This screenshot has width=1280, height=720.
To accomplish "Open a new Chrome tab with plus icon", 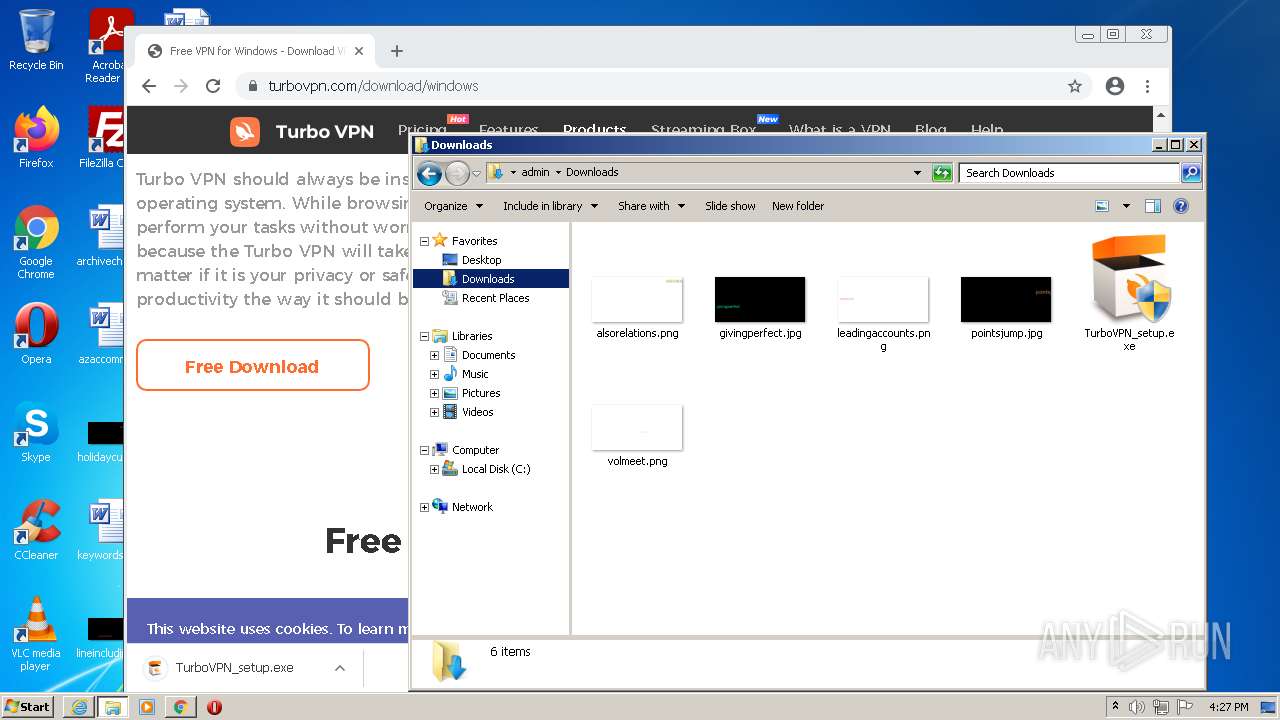I will 397,51.
